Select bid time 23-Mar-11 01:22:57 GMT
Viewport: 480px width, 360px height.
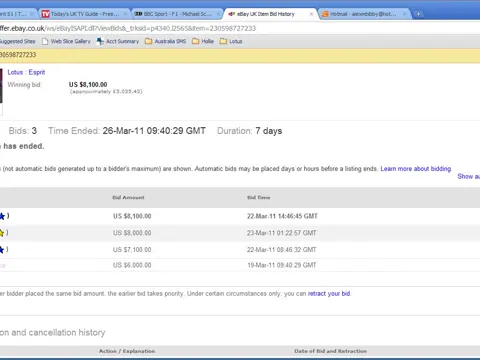pyautogui.click(x=282, y=233)
